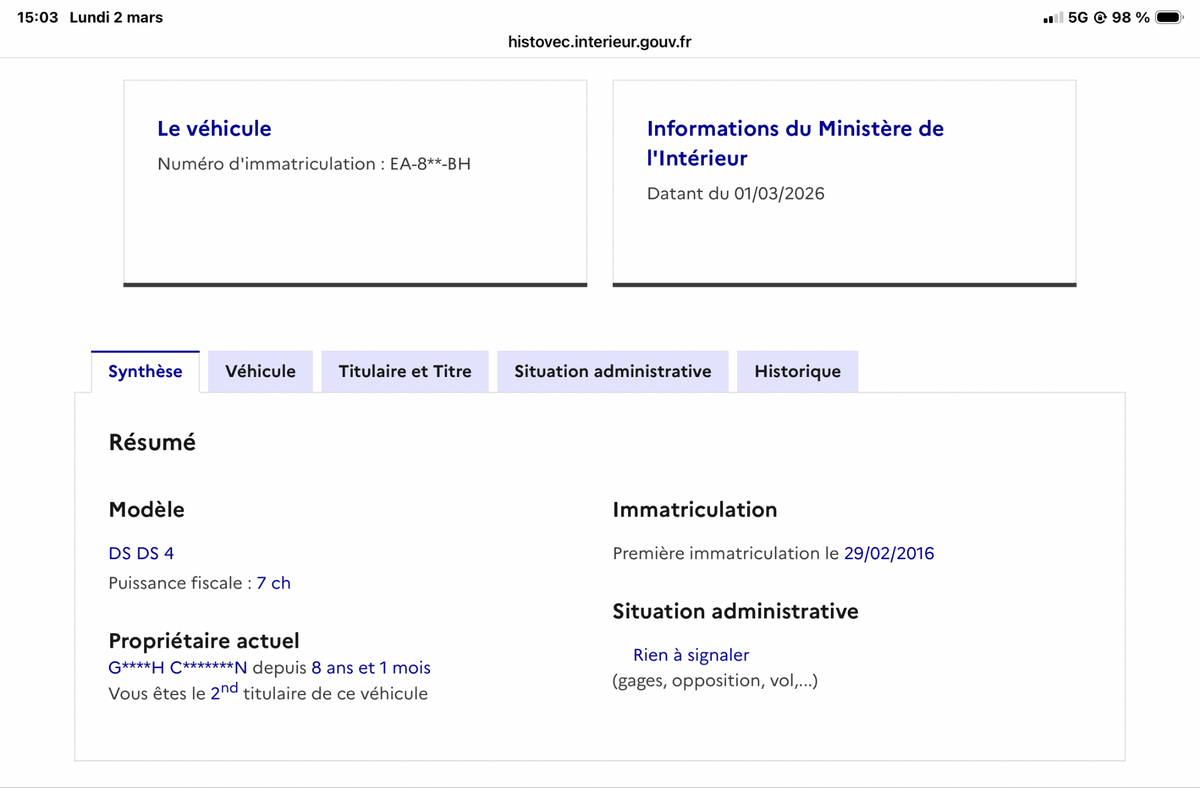1200x788 pixels.
Task: Click the "8 ans et 1 mois" duration
Action: click(x=371, y=667)
